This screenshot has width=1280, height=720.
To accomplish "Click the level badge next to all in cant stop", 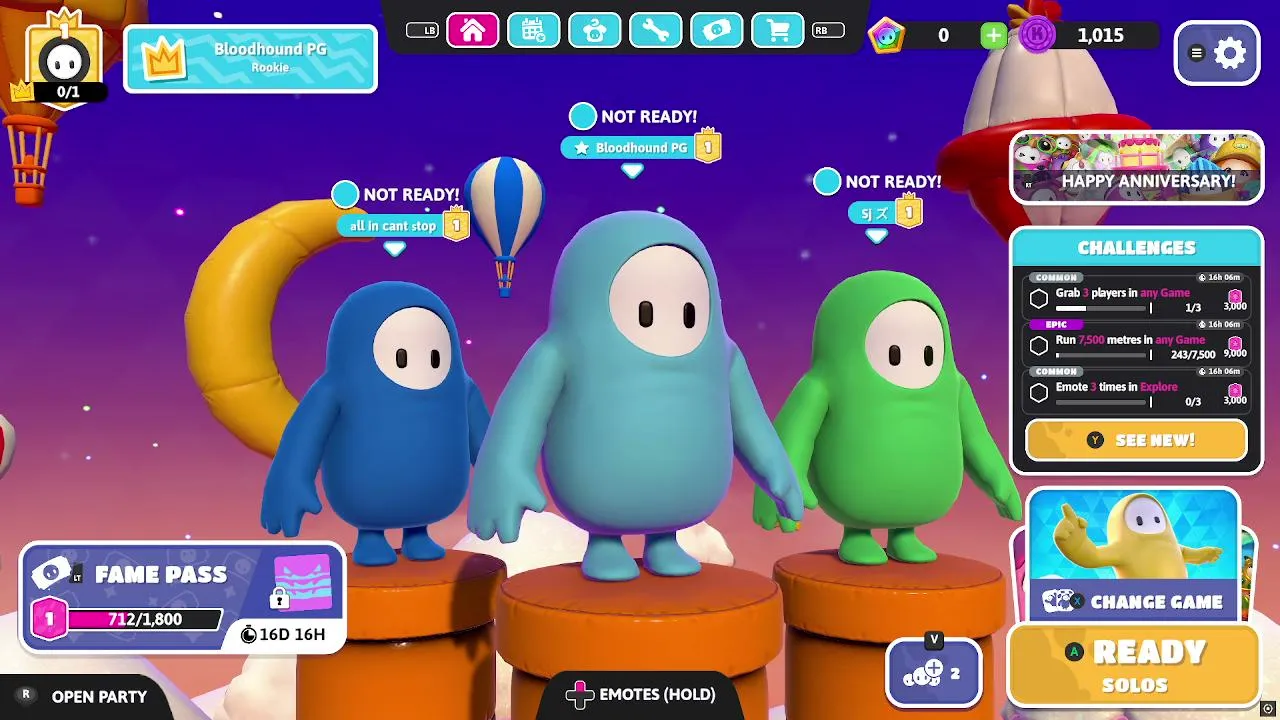I will coord(456,225).
